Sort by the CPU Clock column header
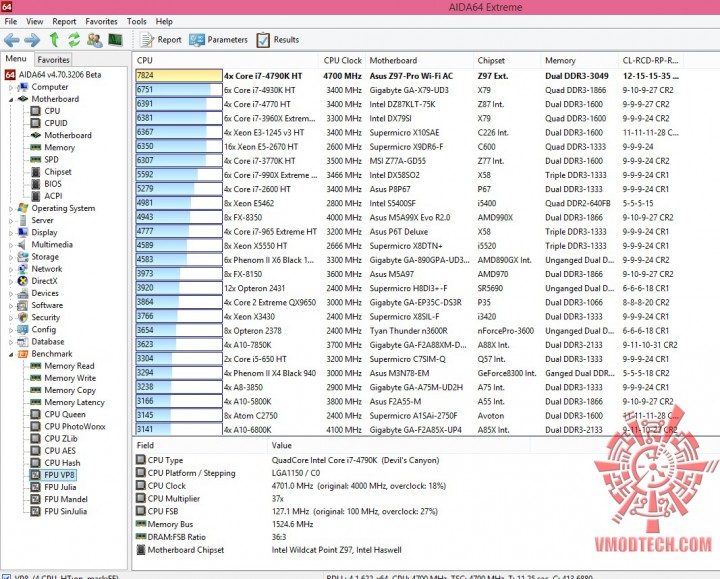The height and width of the screenshot is (579, 720). pos(342,61)
